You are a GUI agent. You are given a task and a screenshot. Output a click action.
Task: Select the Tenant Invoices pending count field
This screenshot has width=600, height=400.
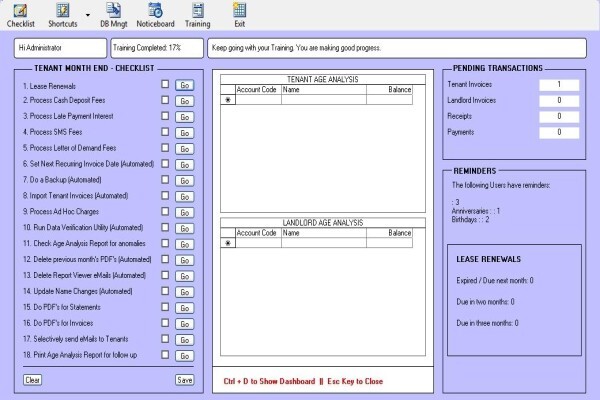[x=559, y=85]
